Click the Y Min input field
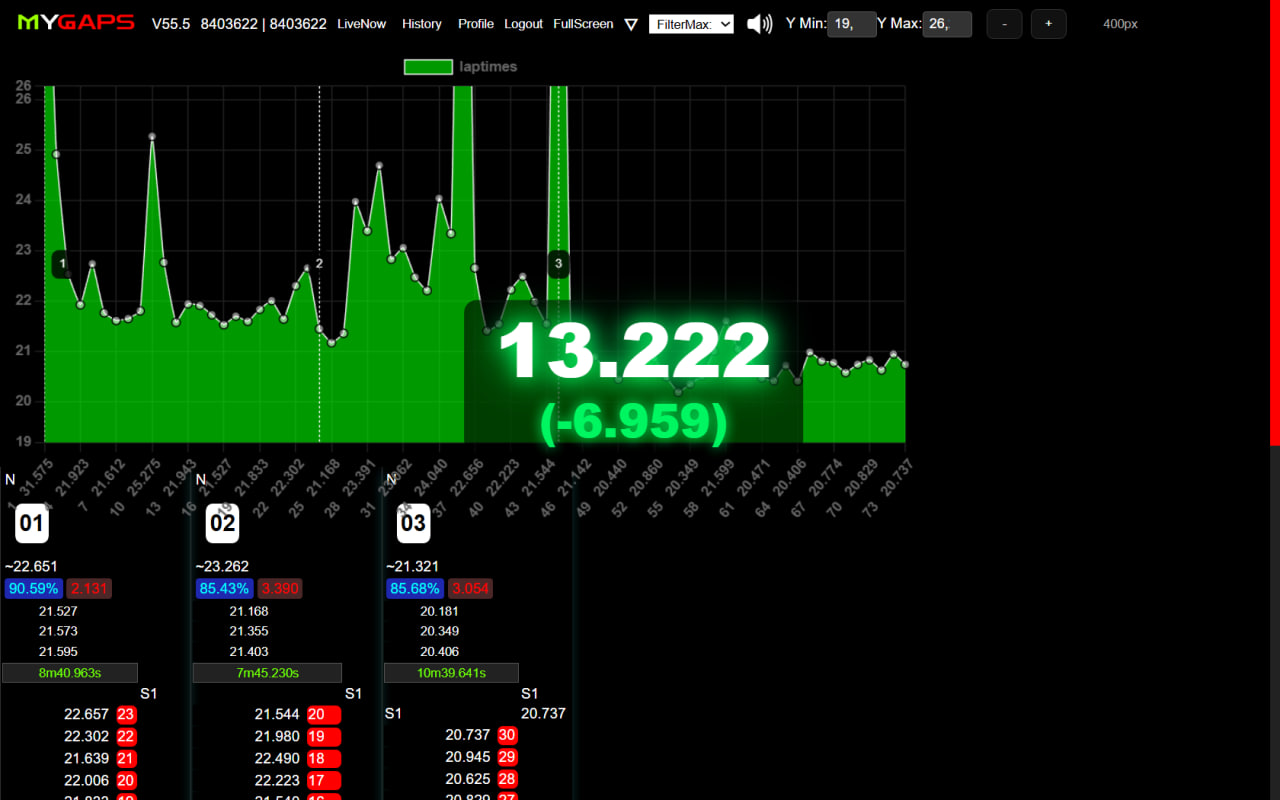The image size is (1280, 800). point(852,24)
